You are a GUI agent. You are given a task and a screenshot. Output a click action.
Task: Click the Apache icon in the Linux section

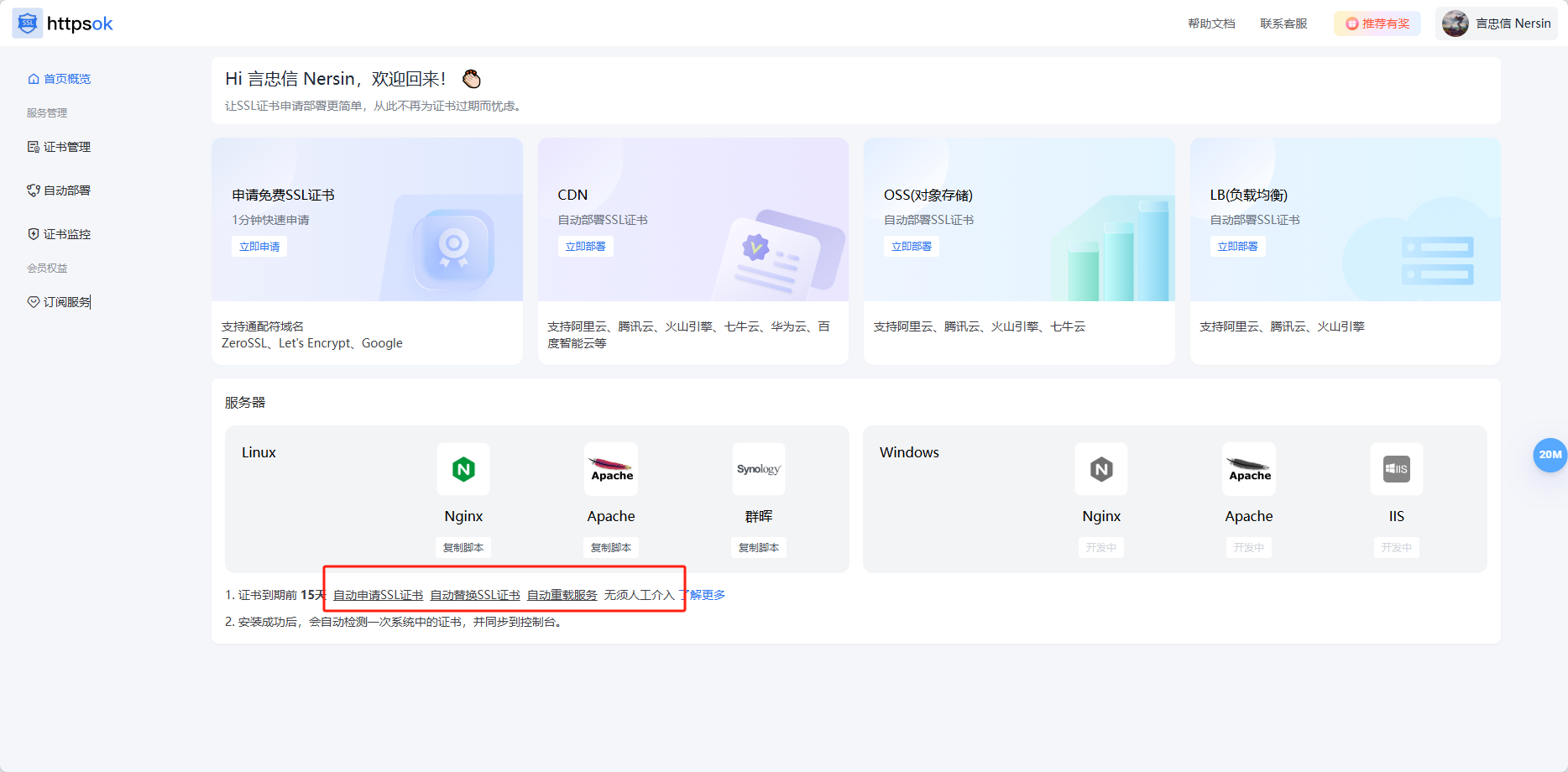(610, 469)
